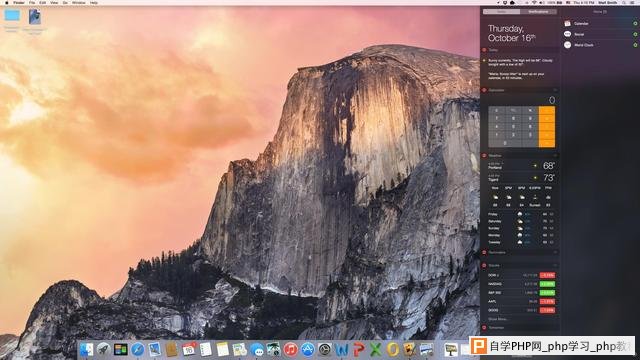Click the Spotlight search icon in menu bar
The height and width of the screenshot is (360, 640).
[624, 2]
